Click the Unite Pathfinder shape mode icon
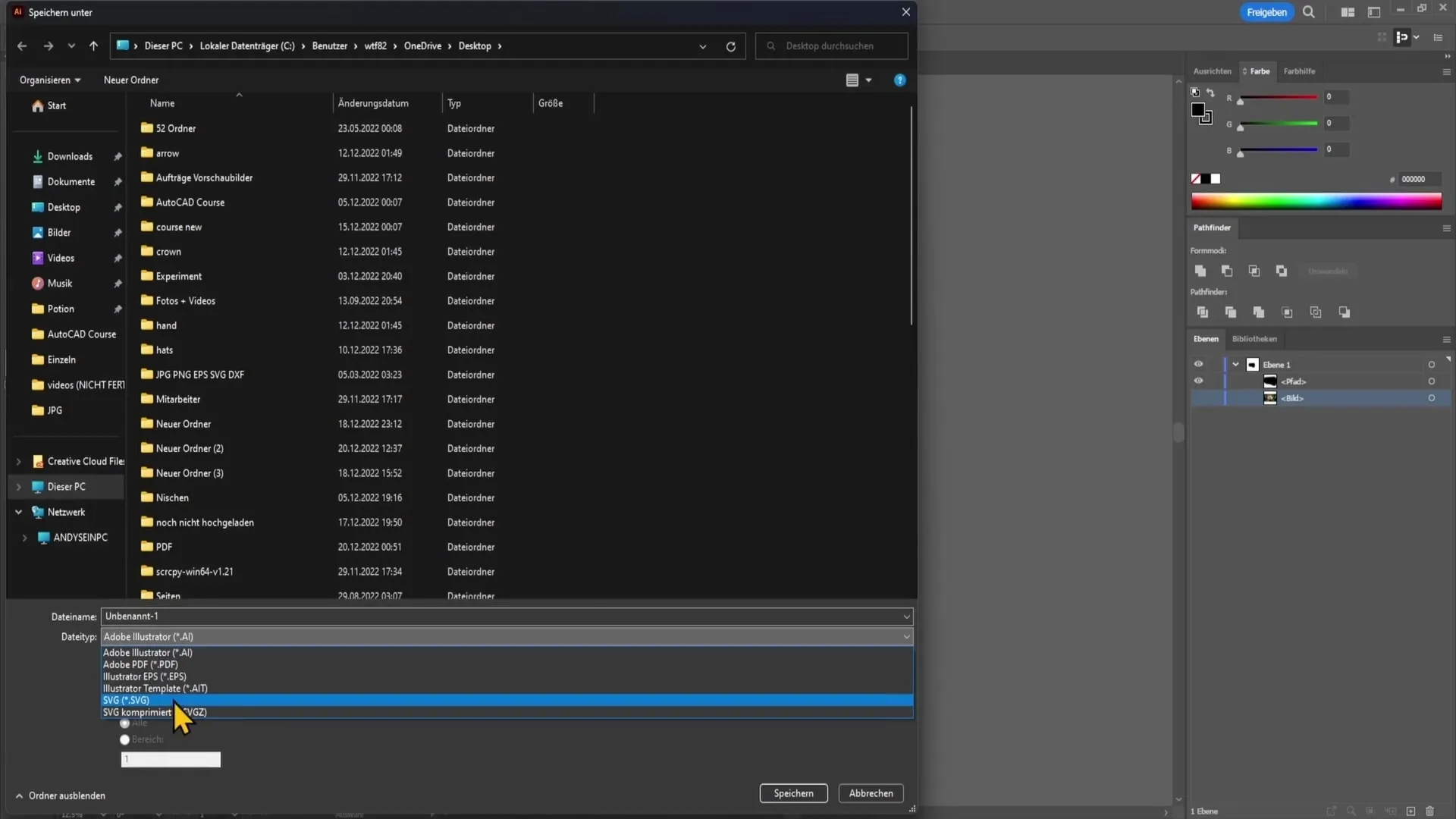1456x819 pixels. pos(1200,270)
